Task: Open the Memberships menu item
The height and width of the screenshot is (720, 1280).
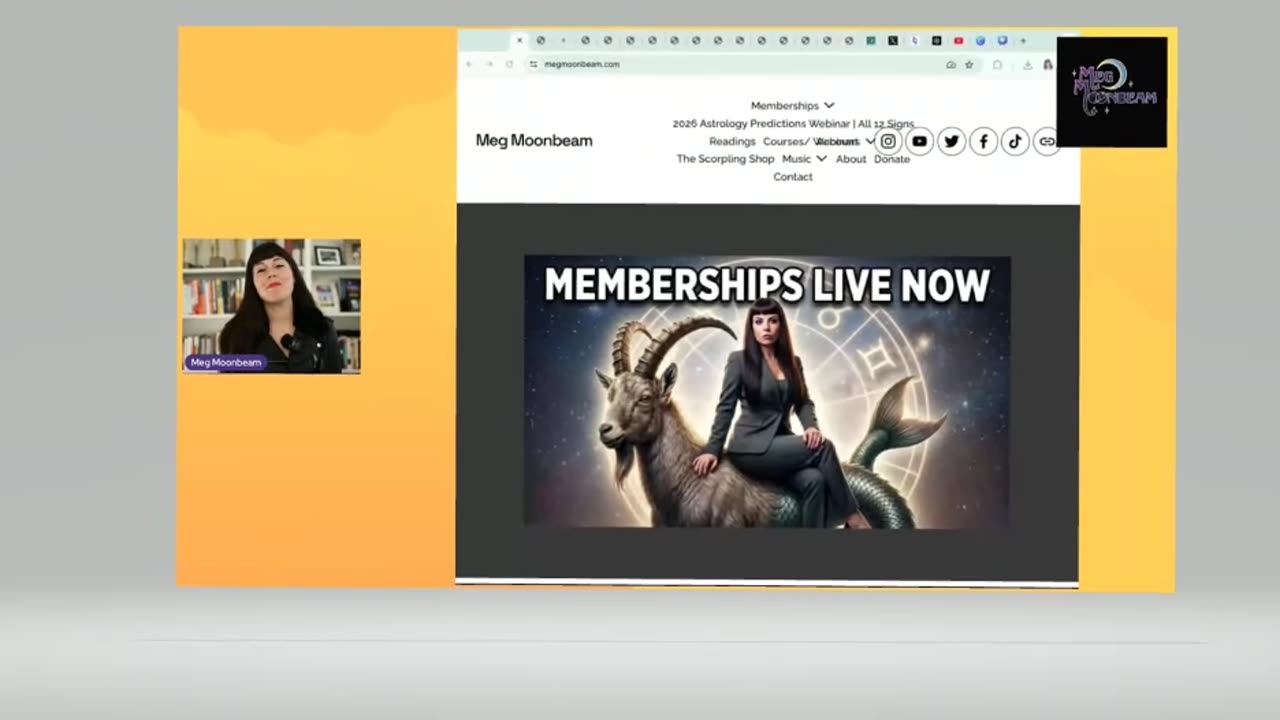Action: (785, 105)
